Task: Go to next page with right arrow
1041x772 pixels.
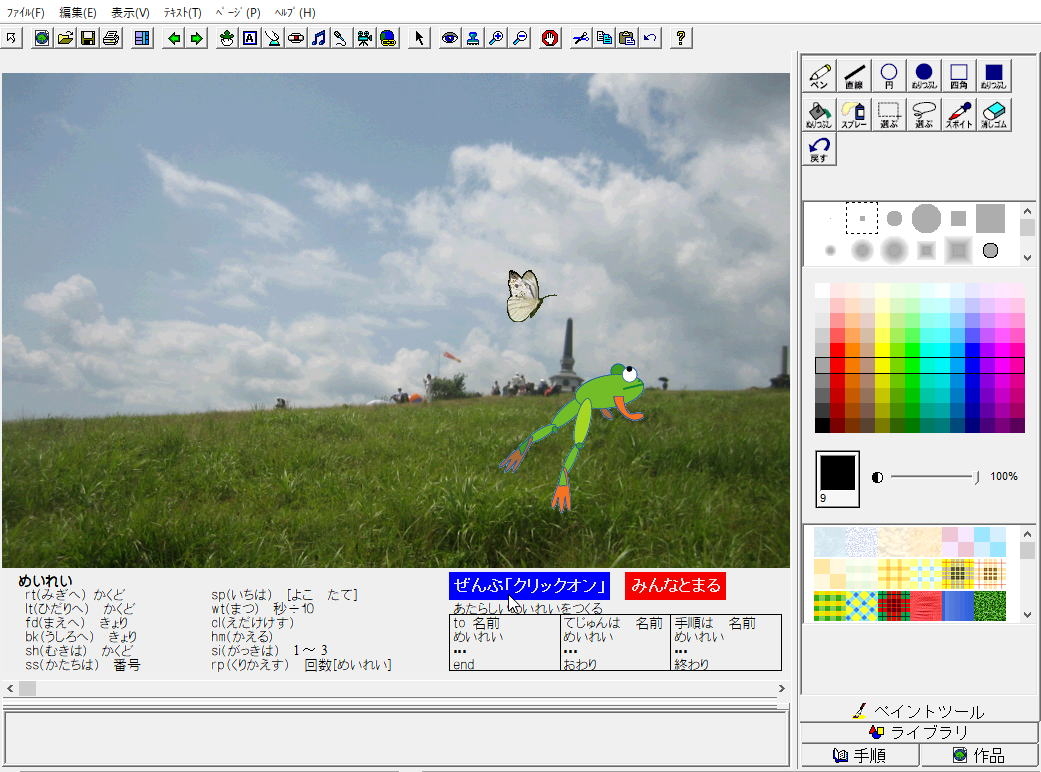Action: tap(197, 38)
